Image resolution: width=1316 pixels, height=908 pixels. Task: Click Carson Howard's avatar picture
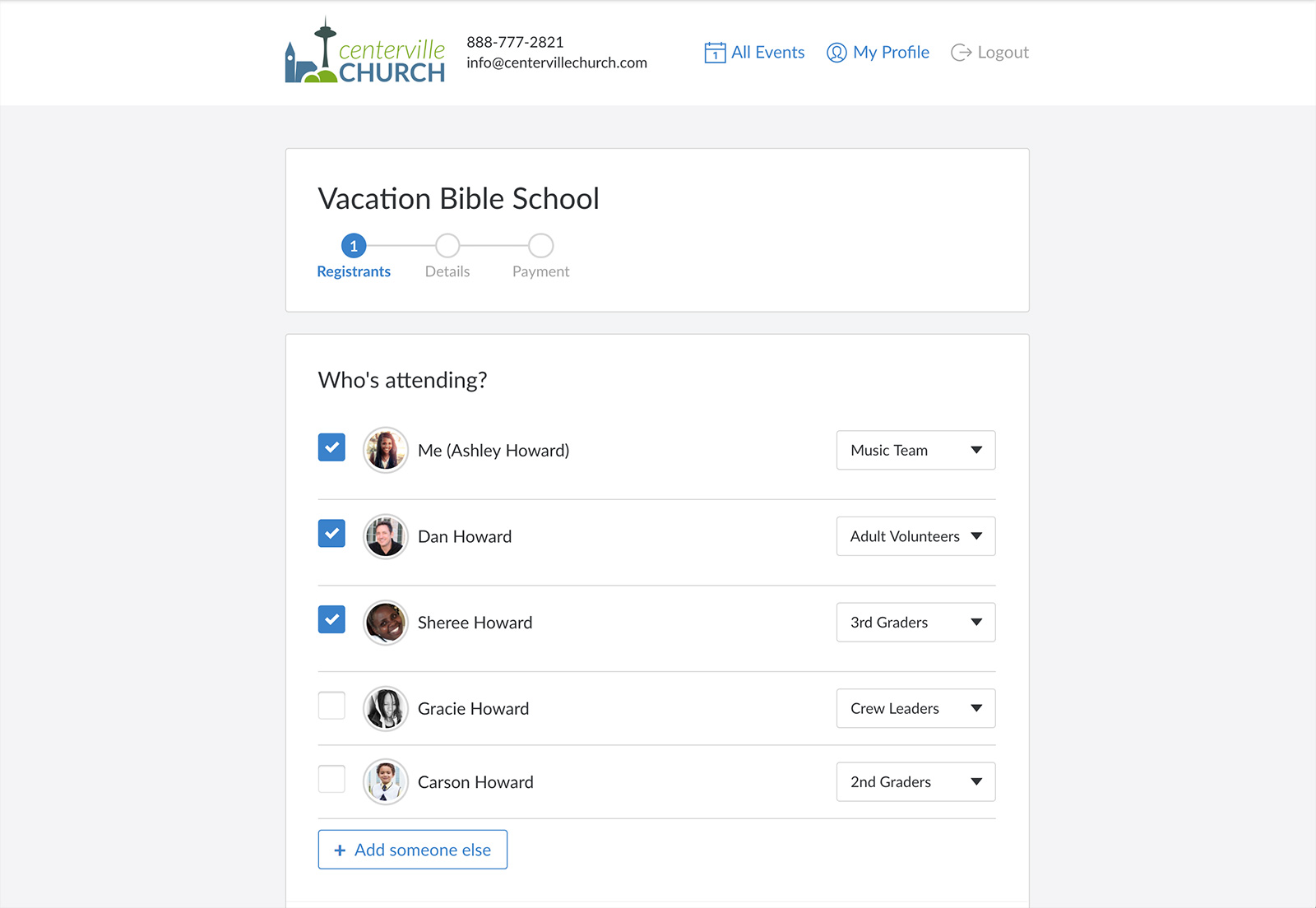pos(386,781)
